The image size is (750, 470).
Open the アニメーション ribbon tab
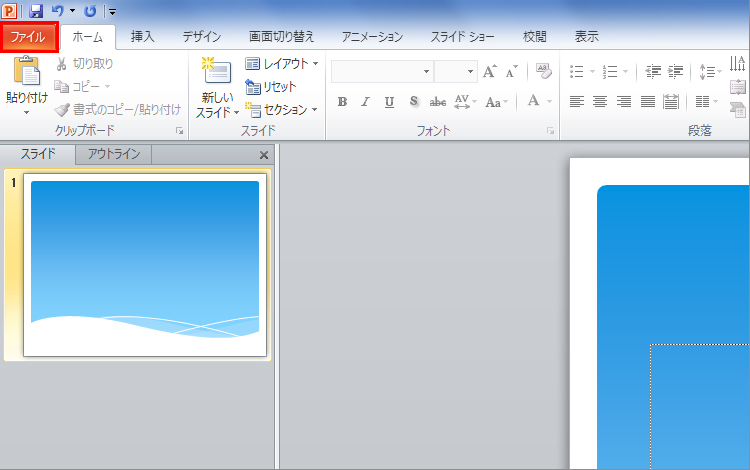point(372,37)
